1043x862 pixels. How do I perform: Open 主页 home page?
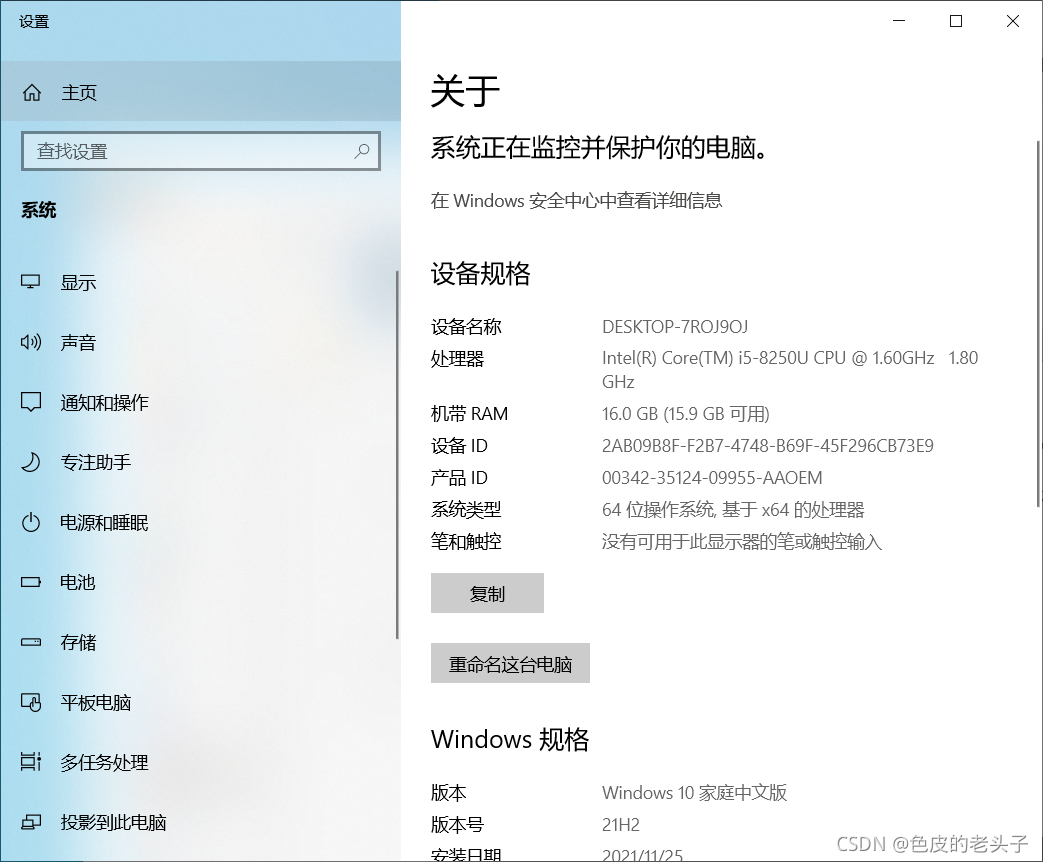pos(200,92)
